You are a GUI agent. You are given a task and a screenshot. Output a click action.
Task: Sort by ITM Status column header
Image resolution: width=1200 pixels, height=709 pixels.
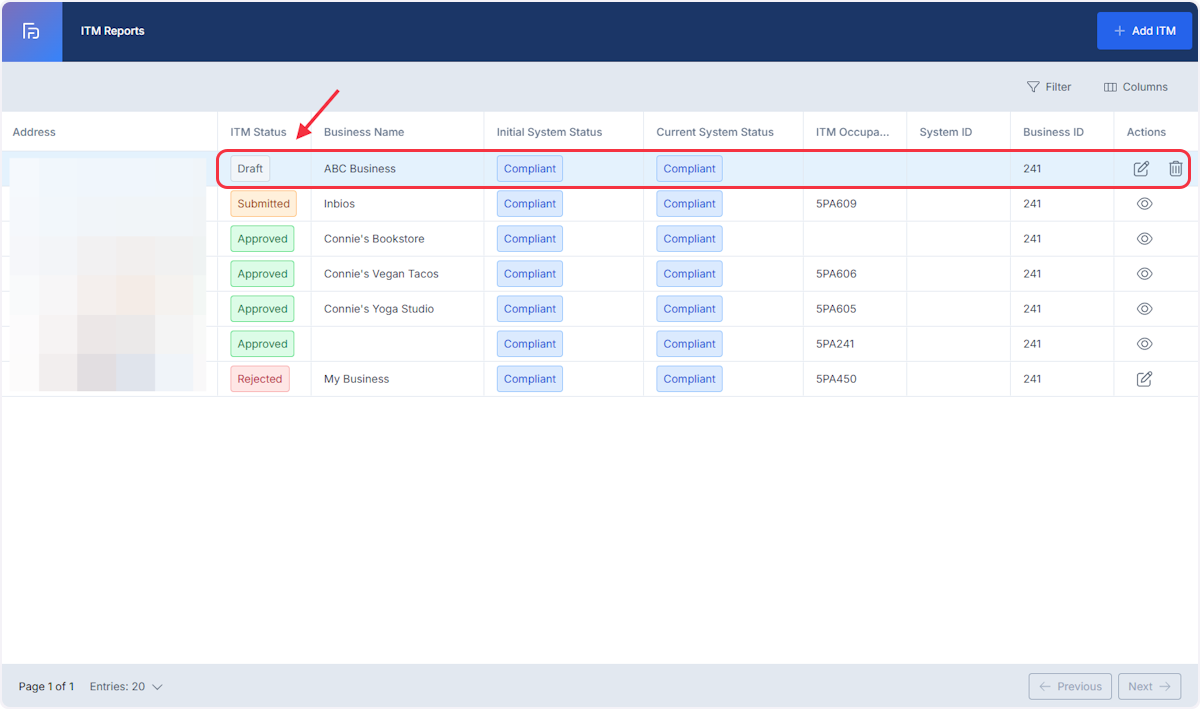point(258,132)
